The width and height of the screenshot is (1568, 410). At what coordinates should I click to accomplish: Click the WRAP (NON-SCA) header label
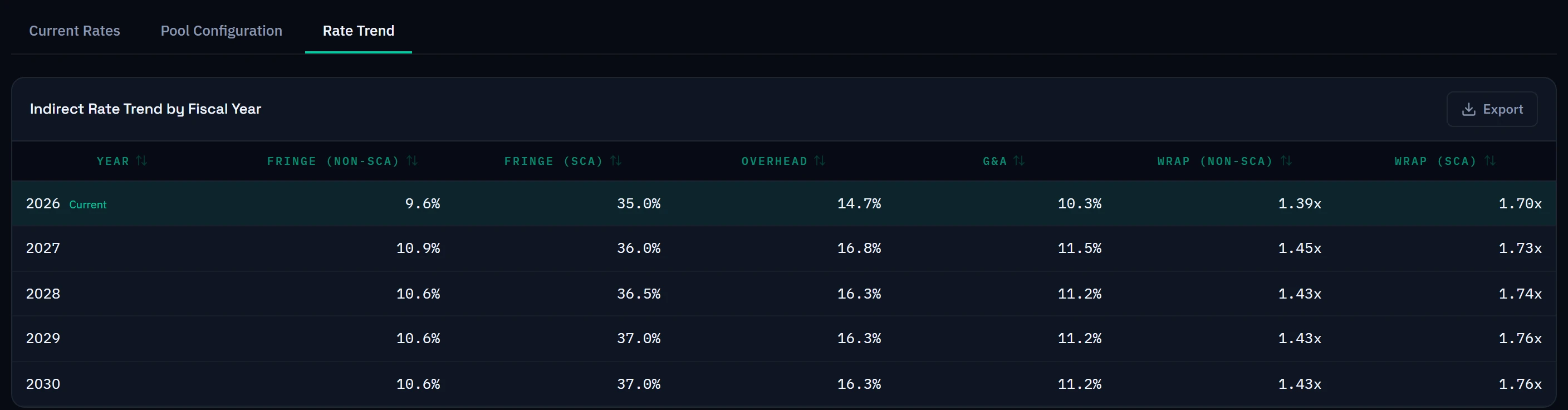click(x=1215, y=162)
